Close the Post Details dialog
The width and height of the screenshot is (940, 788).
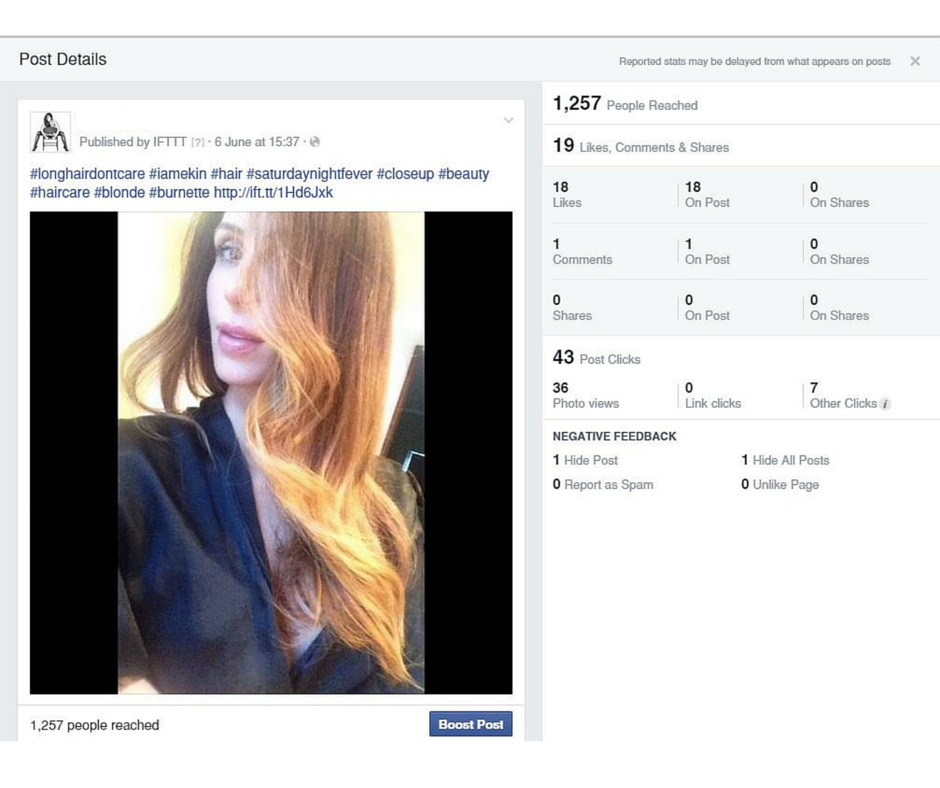(914, 61)
